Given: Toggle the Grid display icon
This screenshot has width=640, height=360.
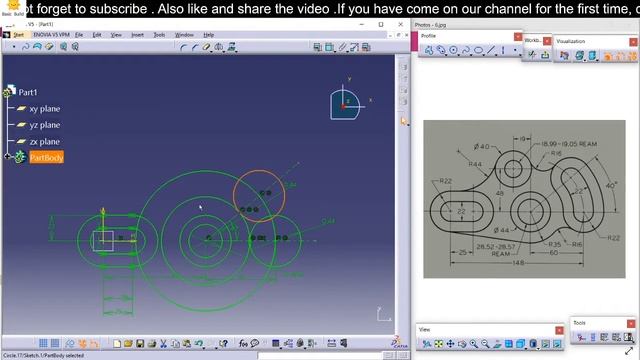Looking at the screenshot, I should pos(43,344).
